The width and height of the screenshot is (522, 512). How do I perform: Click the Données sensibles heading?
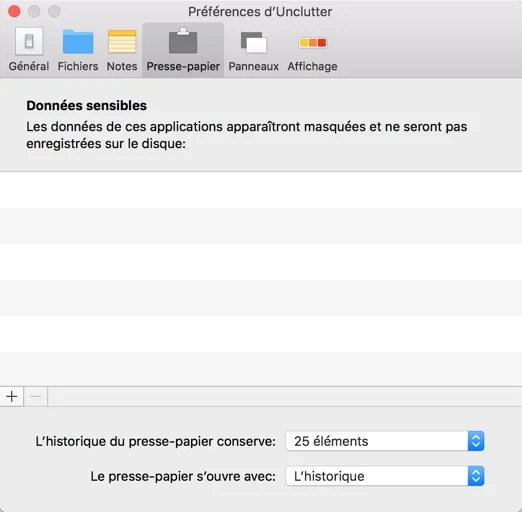(x=87, y=106)
